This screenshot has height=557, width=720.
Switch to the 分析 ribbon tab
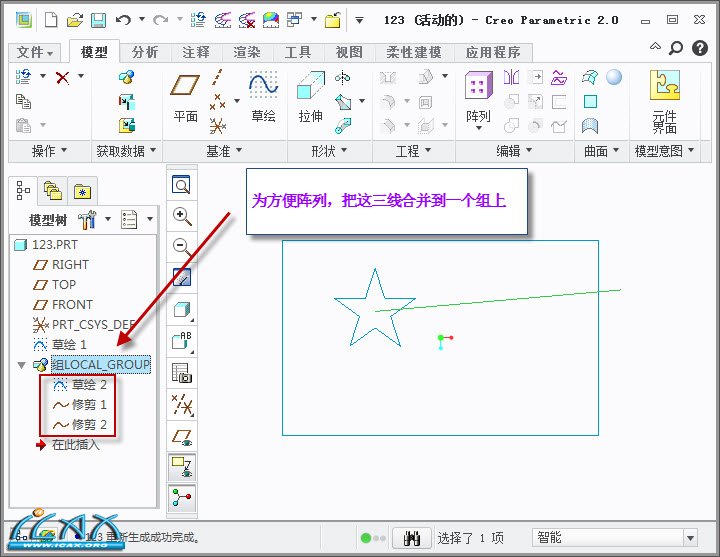[144, 53]
